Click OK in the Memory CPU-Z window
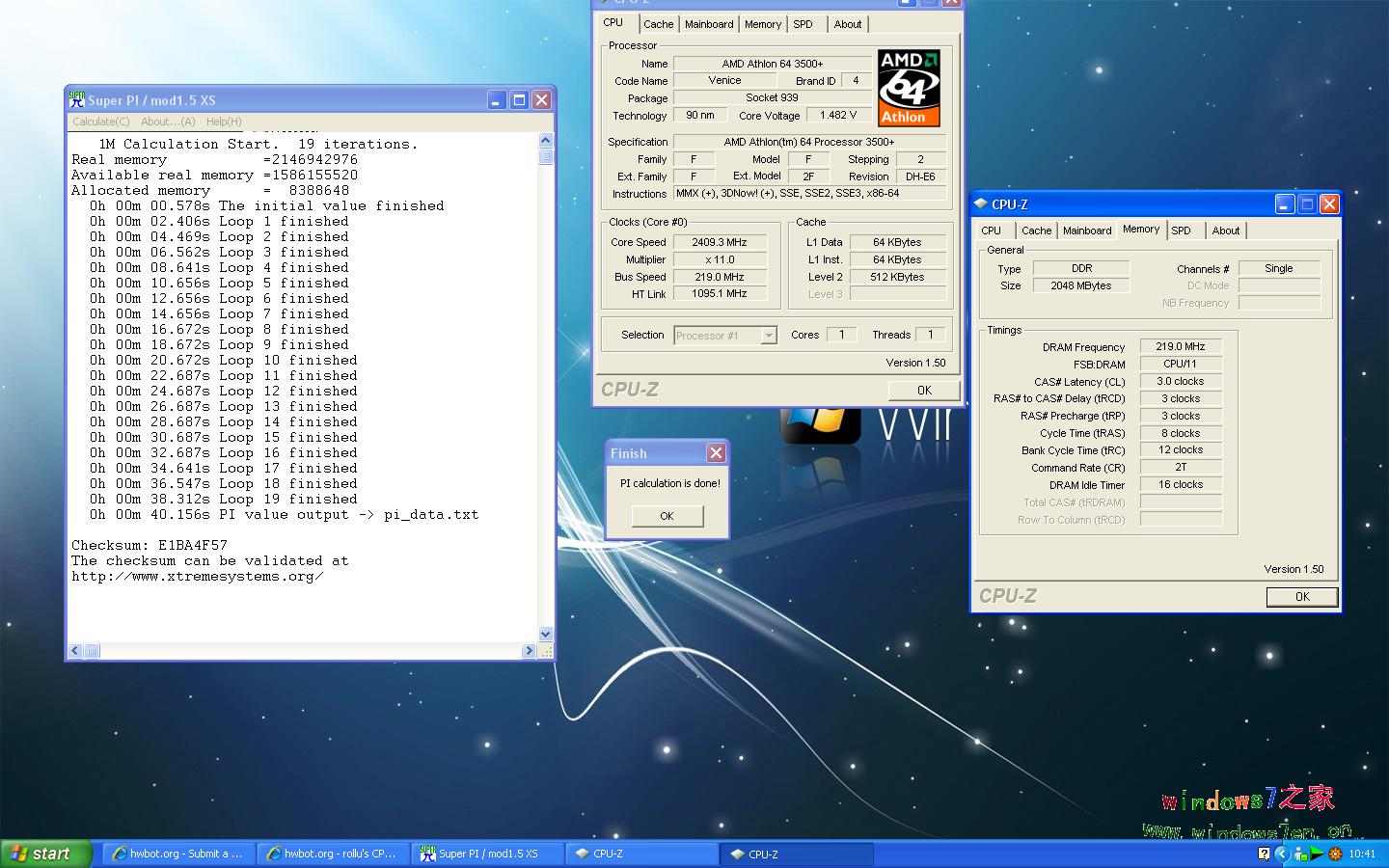 (x=1302, y=597)
